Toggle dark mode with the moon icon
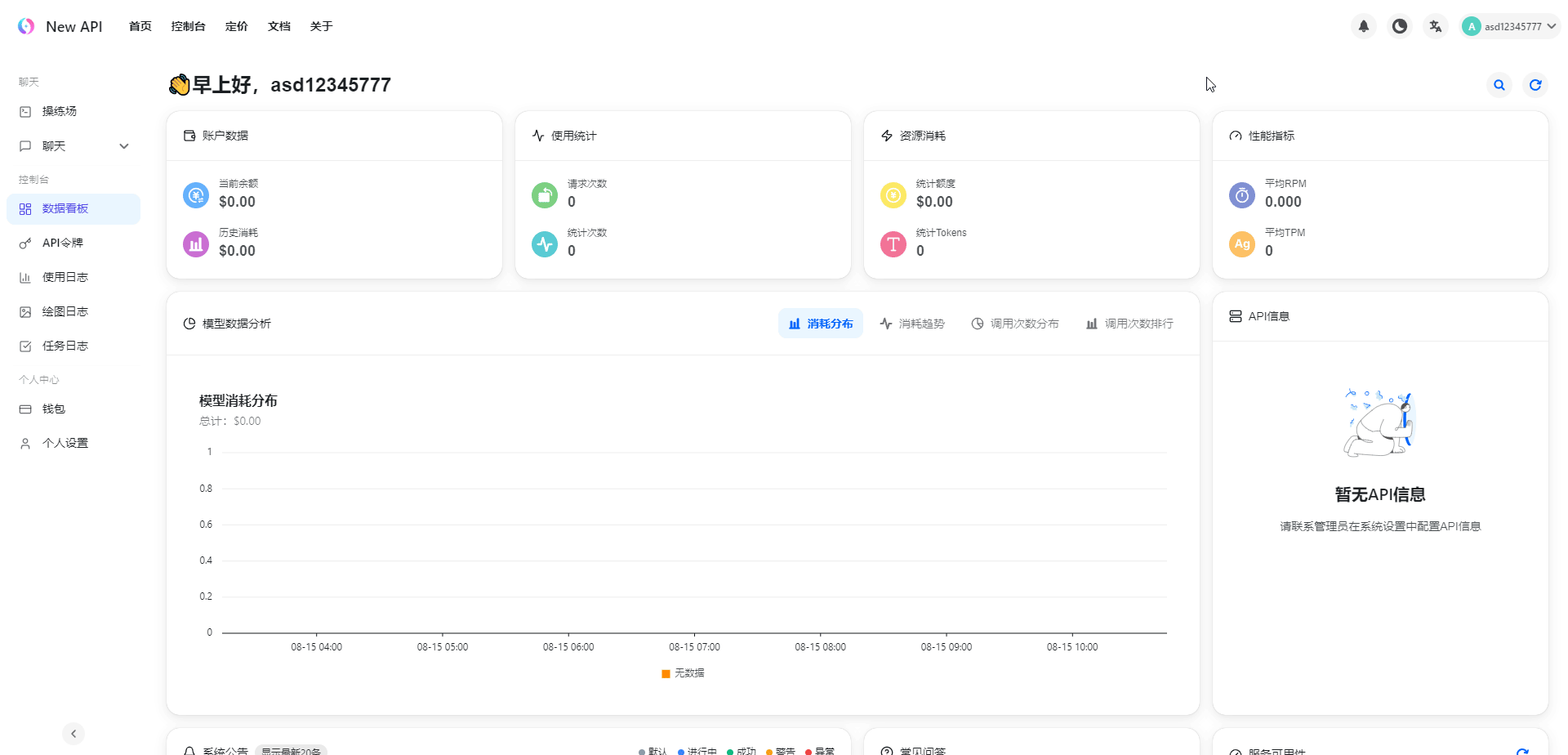 (x=1399, y=26)
